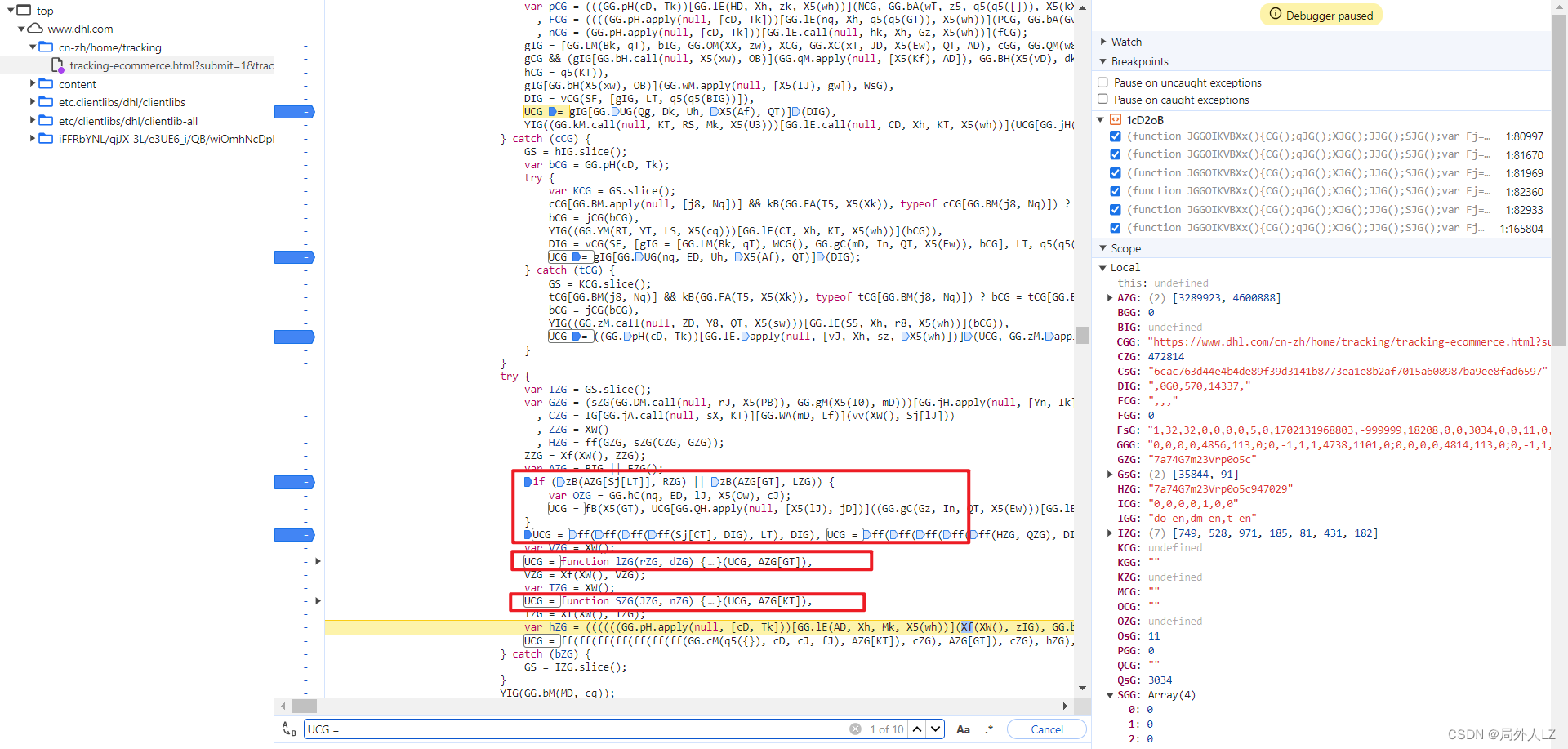Image resolution: width=1568 pixels, height=749 pixels.
Task: Collapse the Scope section
Action: point(1103,248)
